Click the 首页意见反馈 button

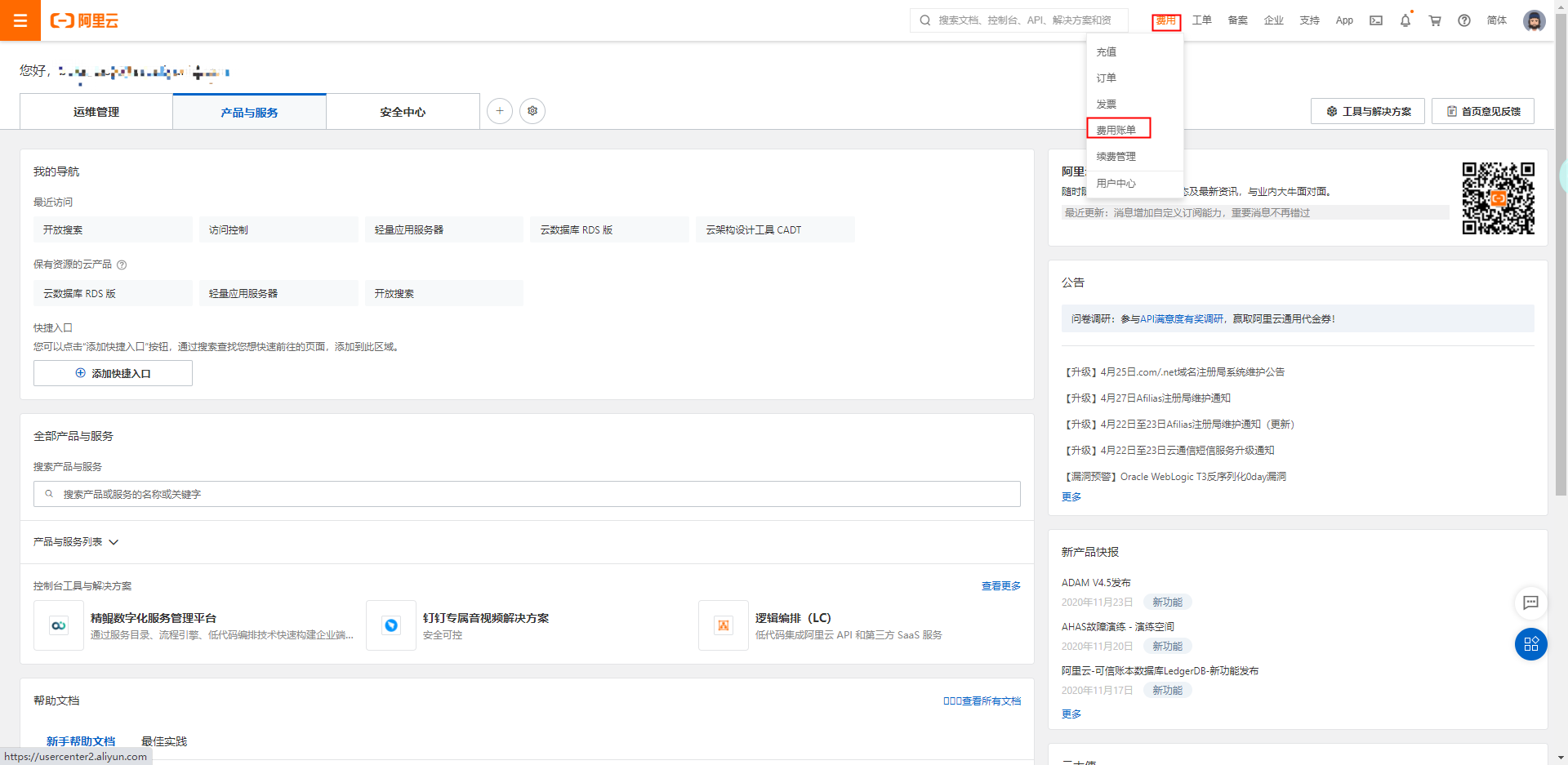coord(1483,111)
